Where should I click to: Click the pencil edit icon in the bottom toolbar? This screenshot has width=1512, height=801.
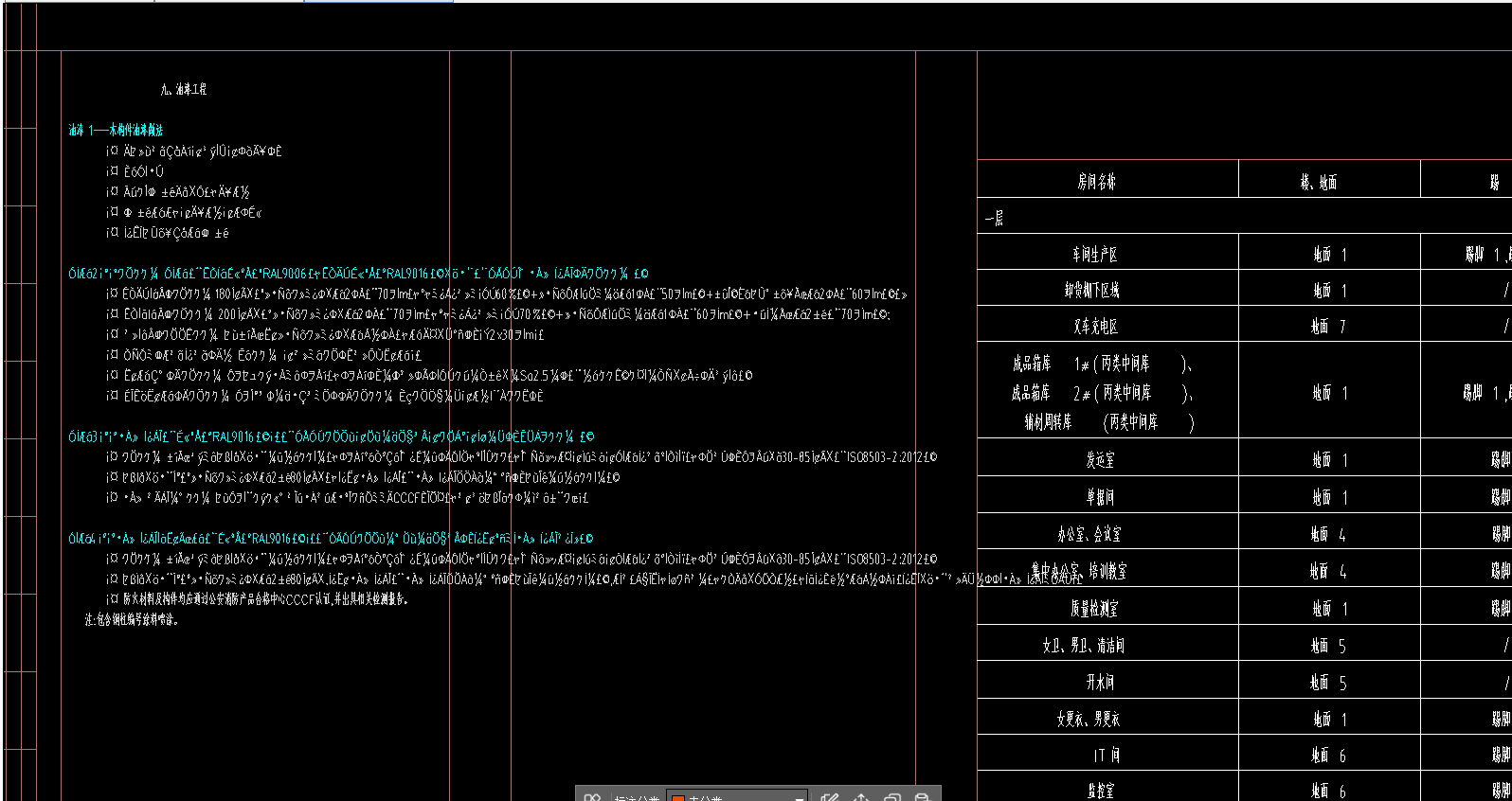(830, 797)
